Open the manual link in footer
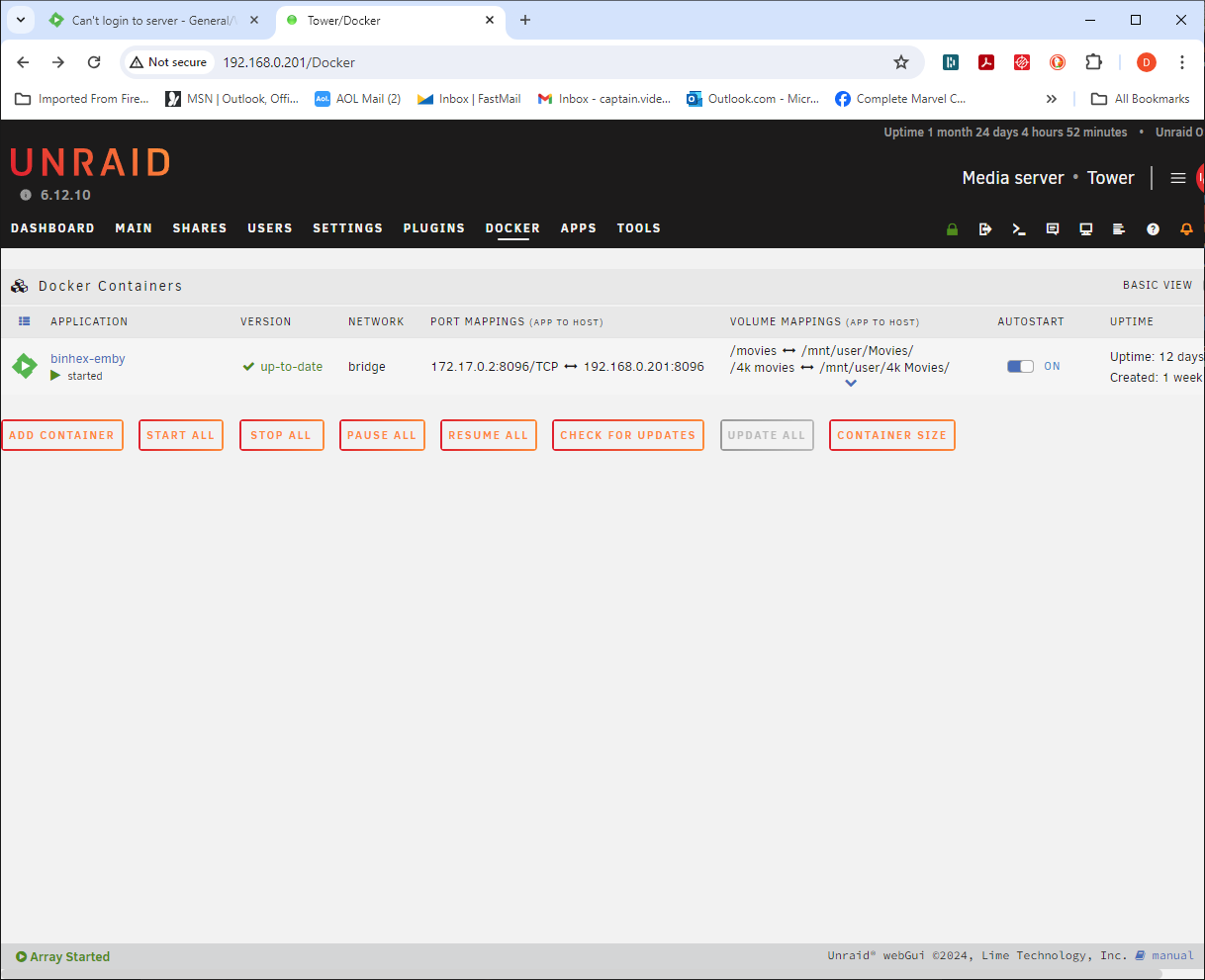The image size is (1205, 980). [x=1172, y=955]
